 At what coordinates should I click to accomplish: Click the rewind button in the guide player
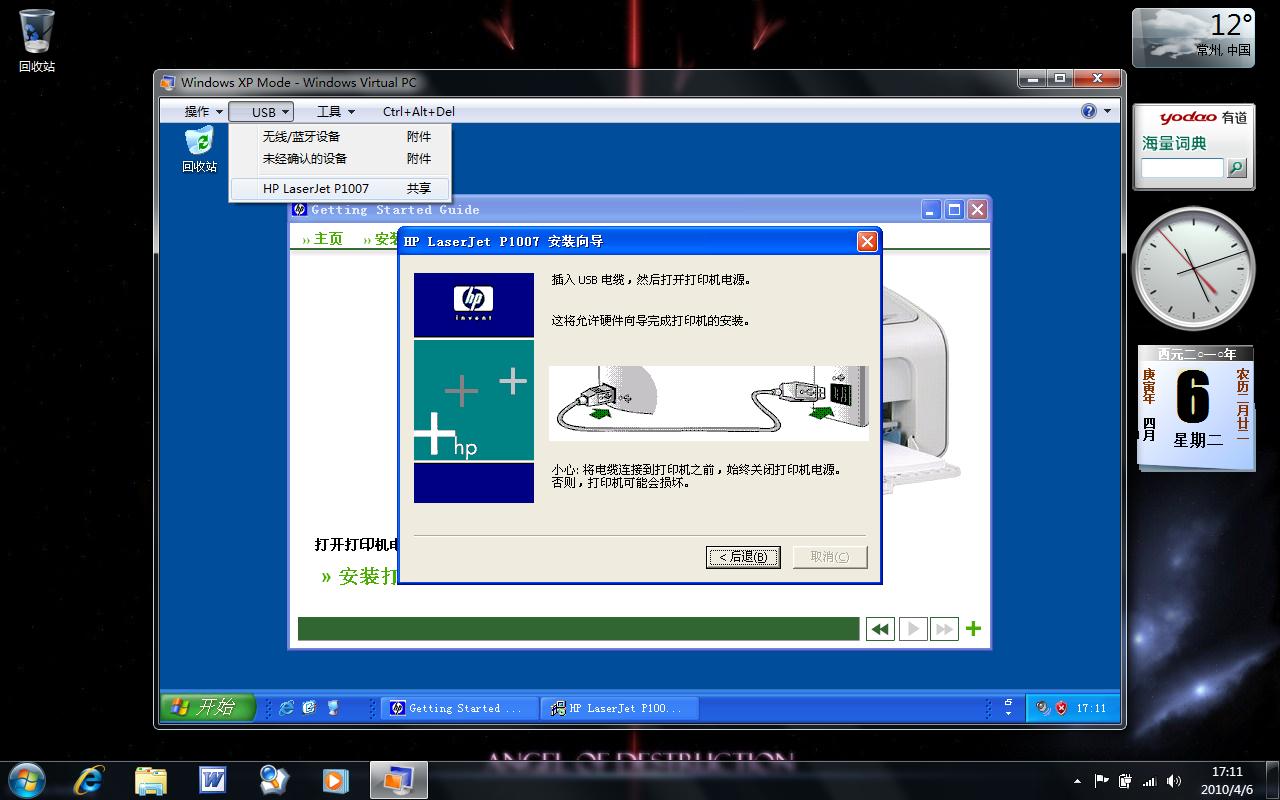point(880,629)
